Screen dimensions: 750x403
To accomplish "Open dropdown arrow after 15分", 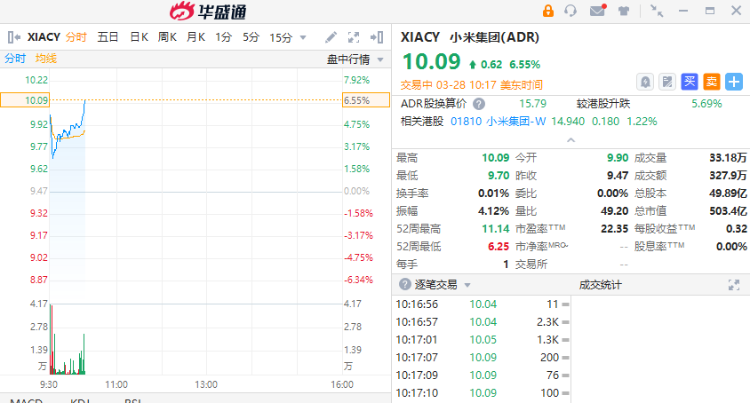I will pos(303,38).
